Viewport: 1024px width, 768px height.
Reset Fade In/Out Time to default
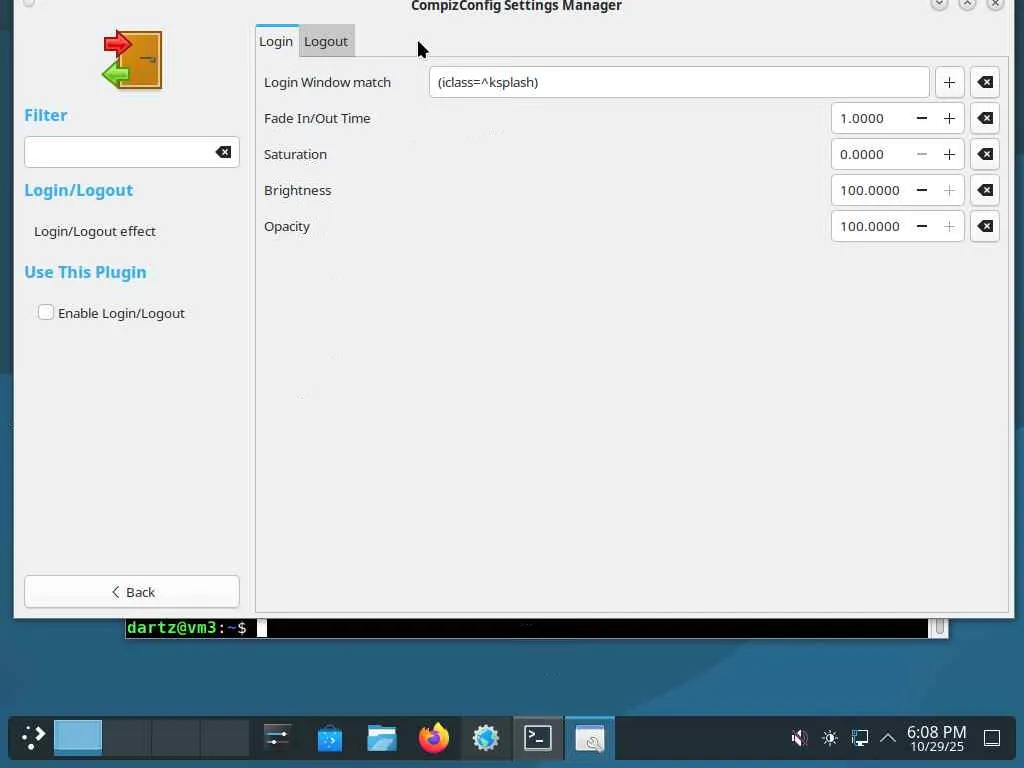(x=985, y=118)
